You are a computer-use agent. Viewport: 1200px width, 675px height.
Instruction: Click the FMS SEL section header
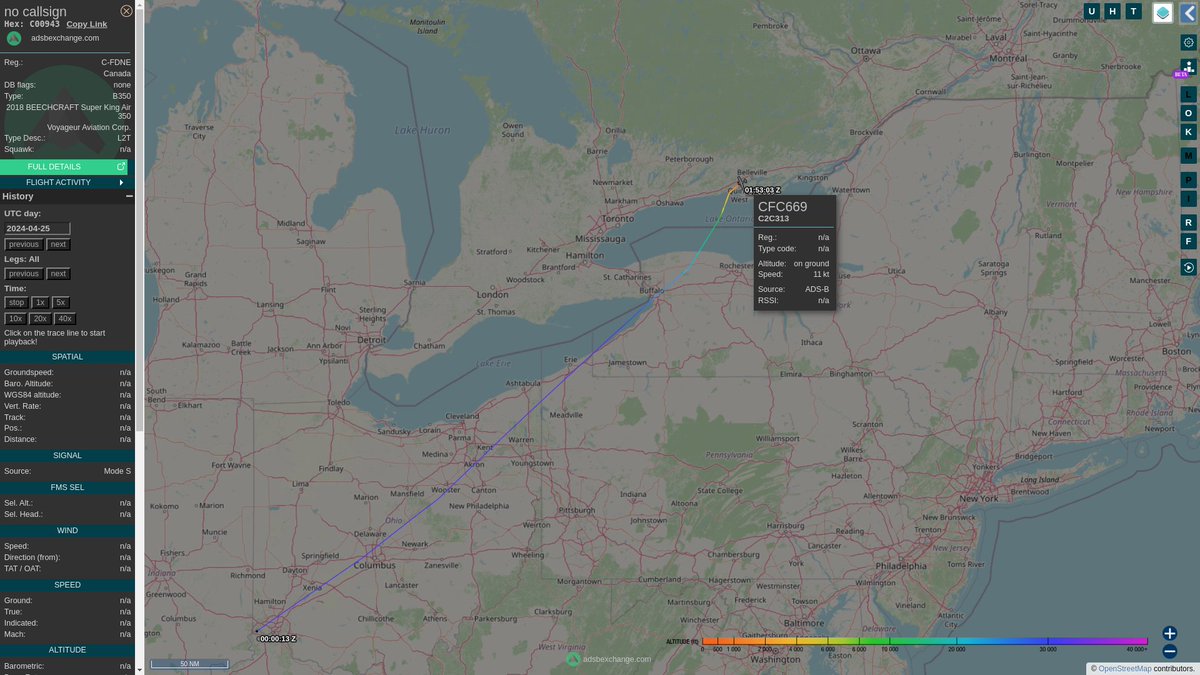pyautogui.click(x=67, y=487)
